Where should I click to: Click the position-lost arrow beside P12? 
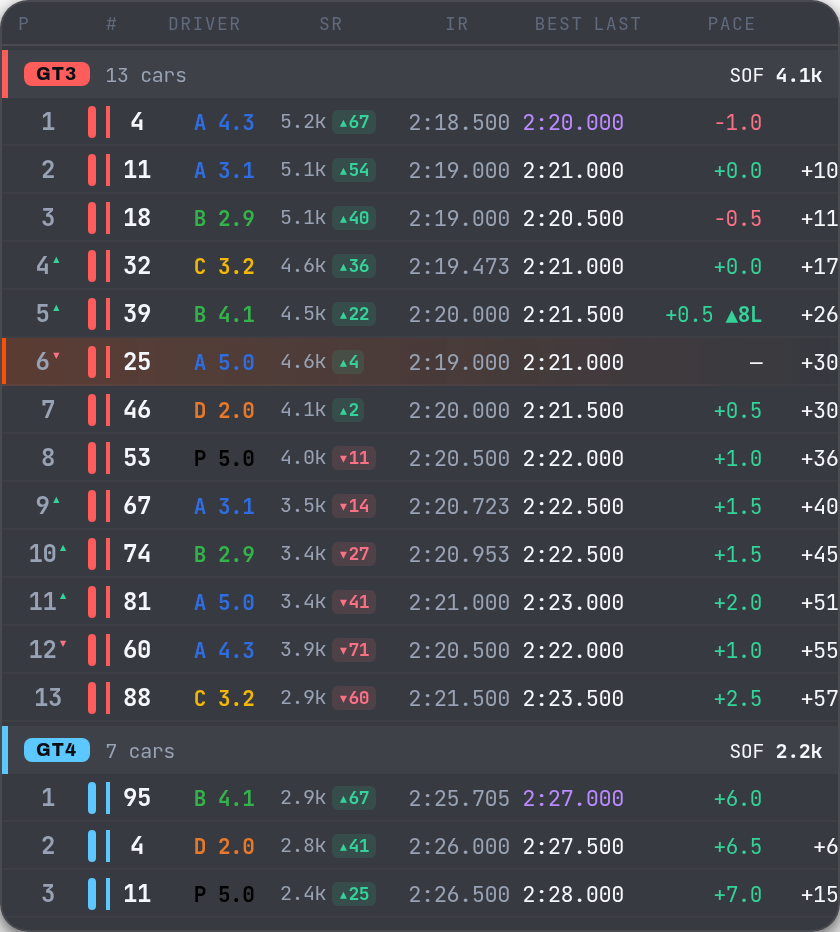pos(63,644)
